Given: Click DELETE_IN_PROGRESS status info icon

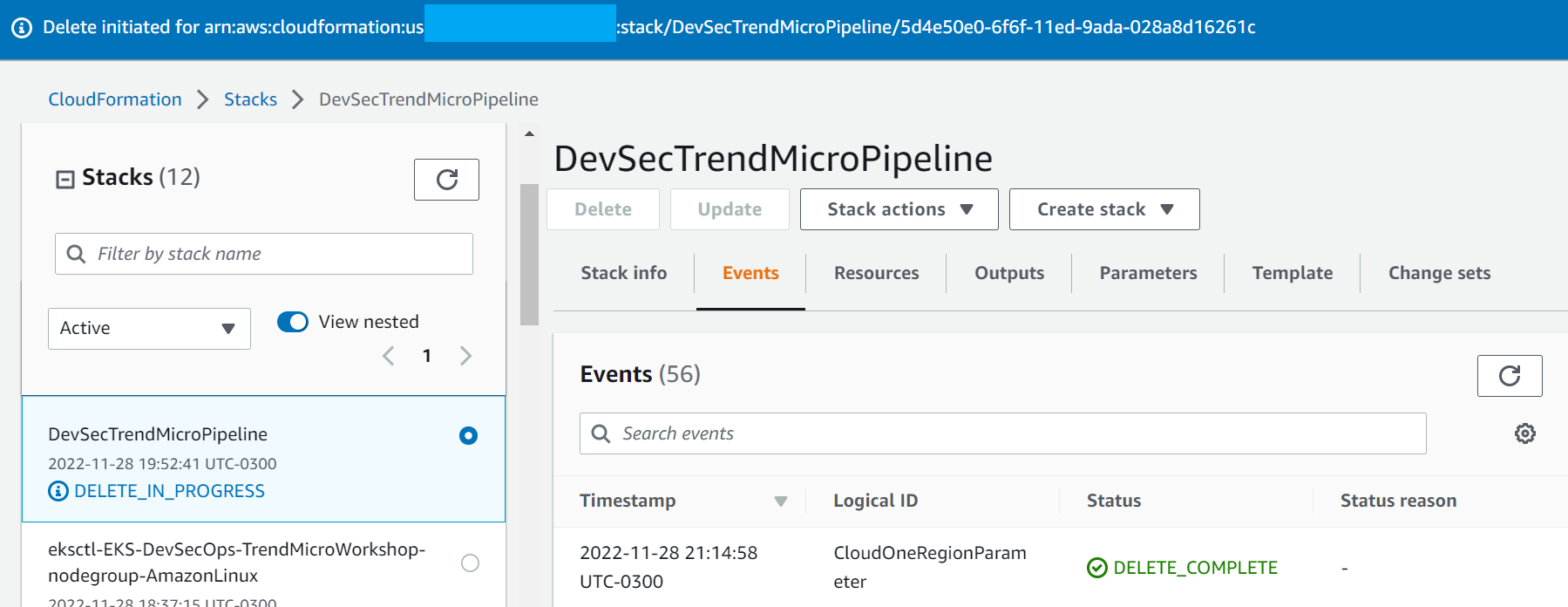Looking at the screenshot, I should (58, 491).
